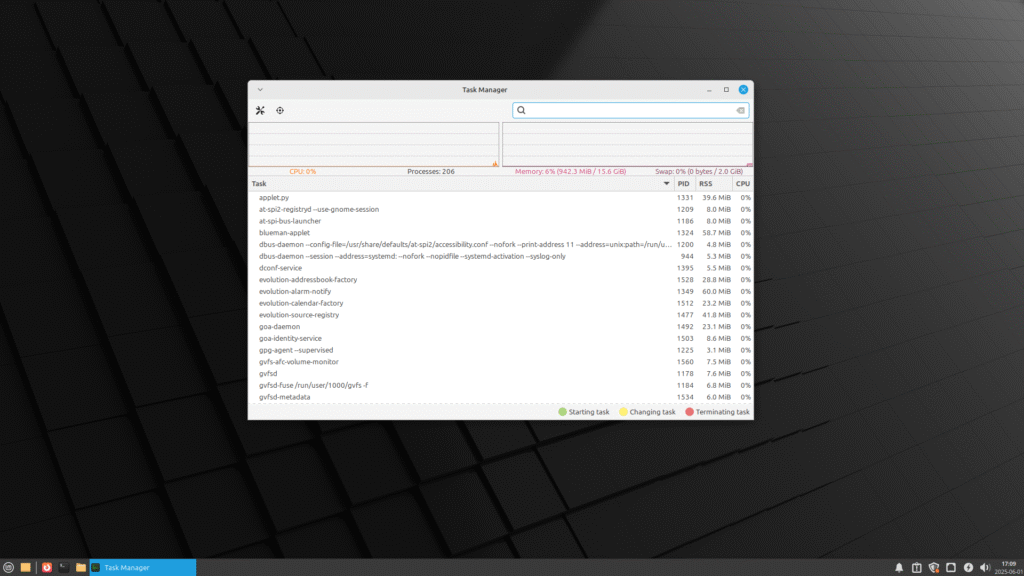Open the window menu chevron in title bar
This screenshot has height=576, width=1024.
[260, 89]
